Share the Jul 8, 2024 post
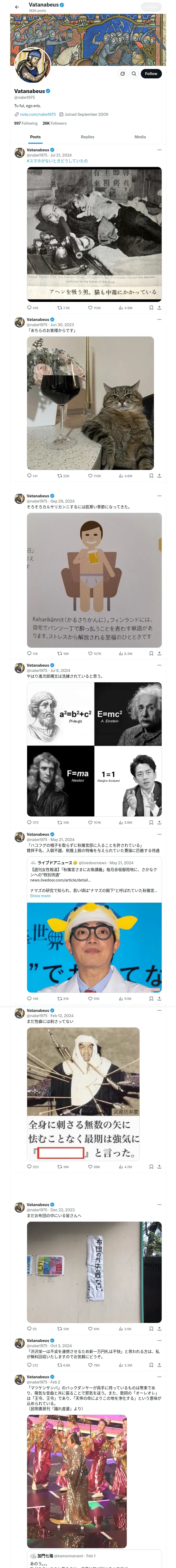 (x=159, y=822)
